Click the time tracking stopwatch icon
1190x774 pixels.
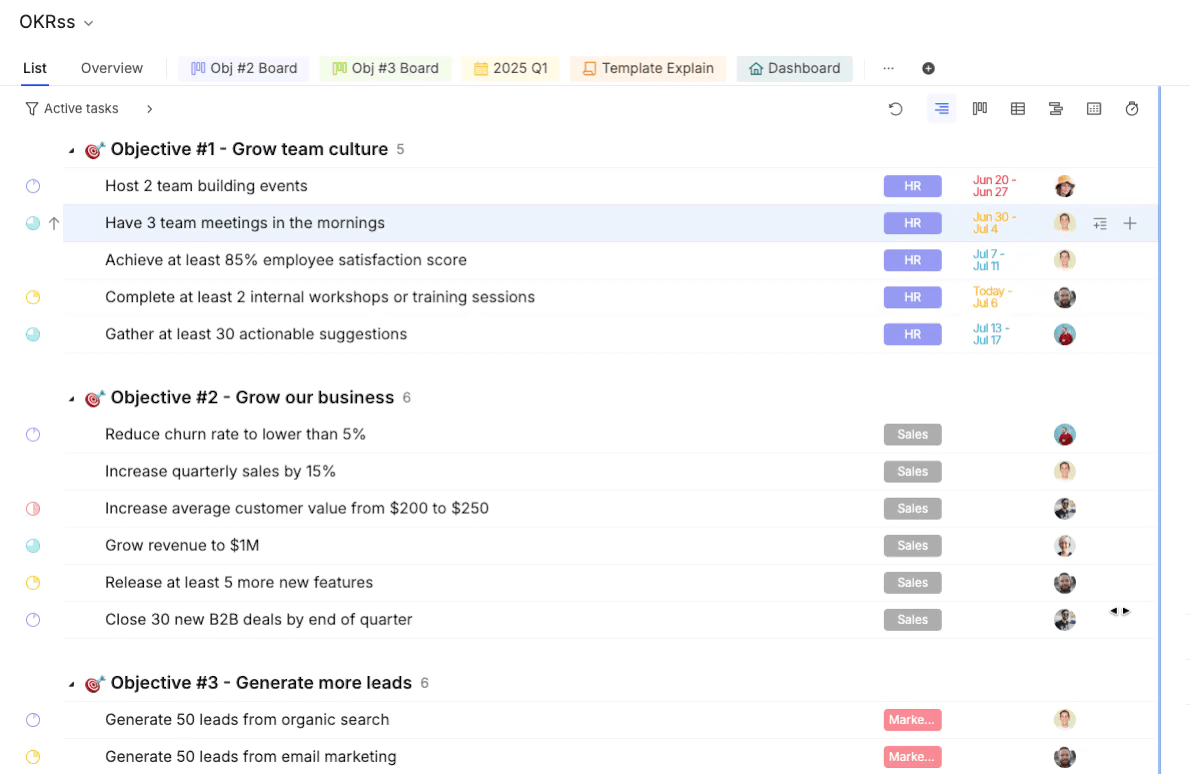point(1132,109)
